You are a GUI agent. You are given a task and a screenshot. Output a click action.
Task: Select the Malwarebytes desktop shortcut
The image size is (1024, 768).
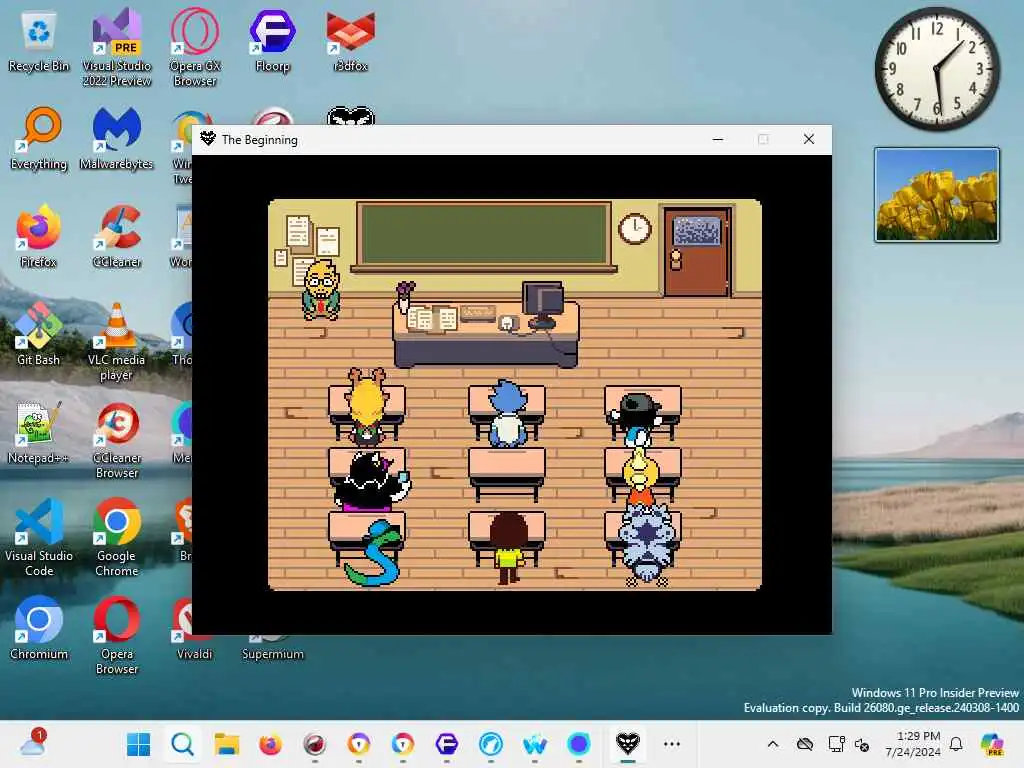116,138
